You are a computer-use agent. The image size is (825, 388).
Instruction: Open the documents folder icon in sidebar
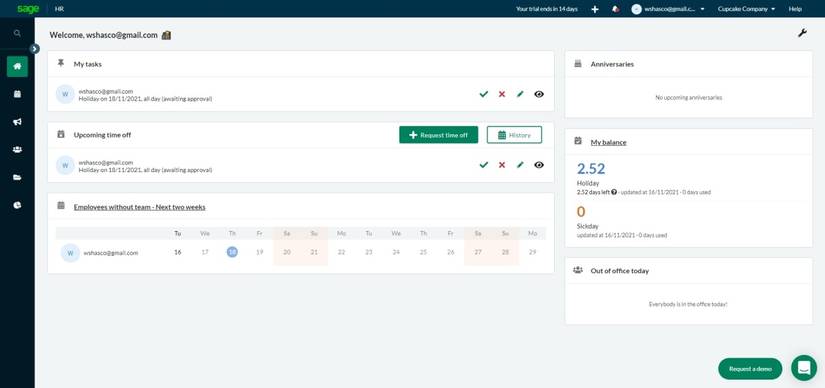[x=17, y=177]
